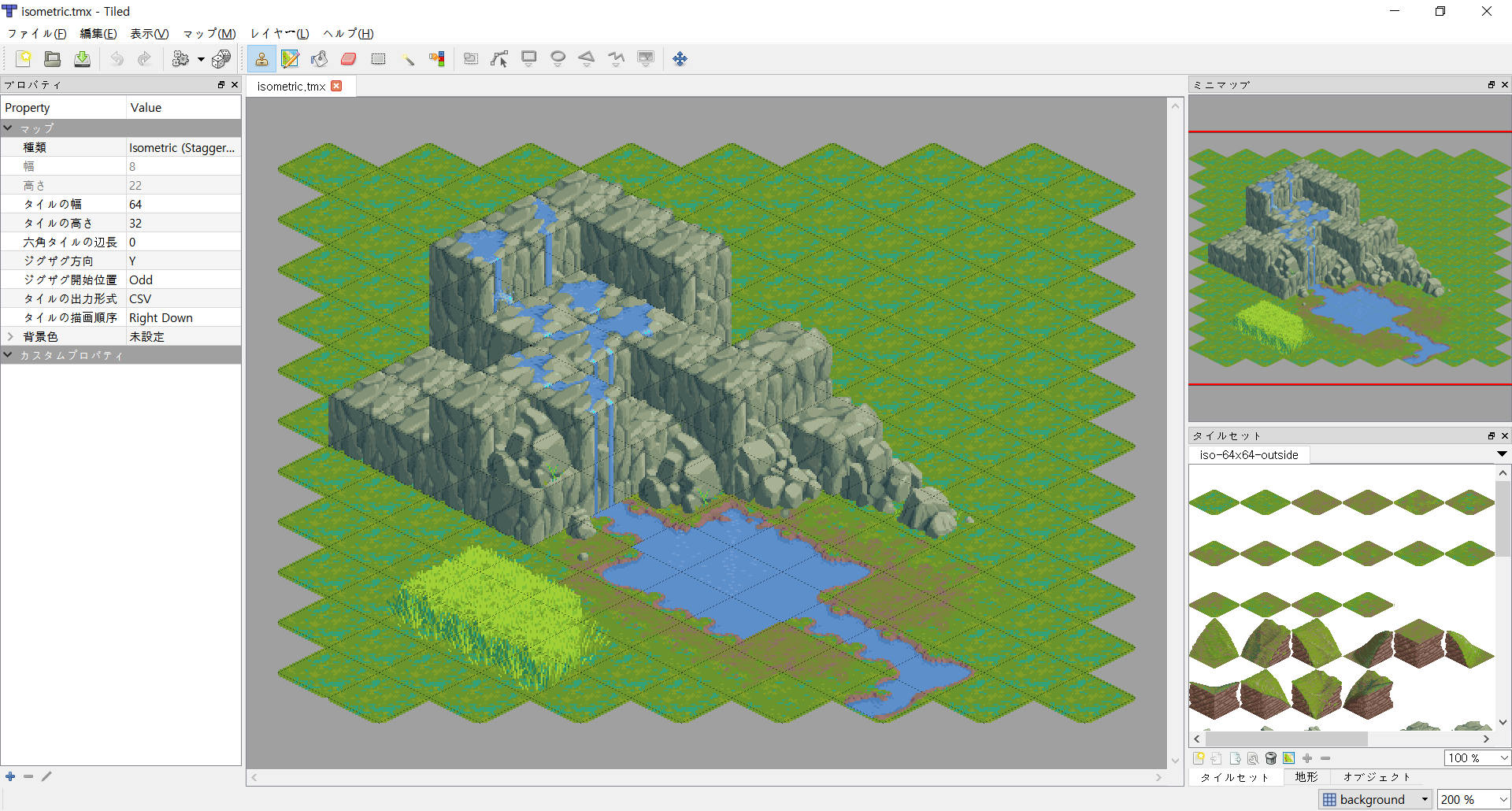Open a file with the folder icon

(53, 59)
